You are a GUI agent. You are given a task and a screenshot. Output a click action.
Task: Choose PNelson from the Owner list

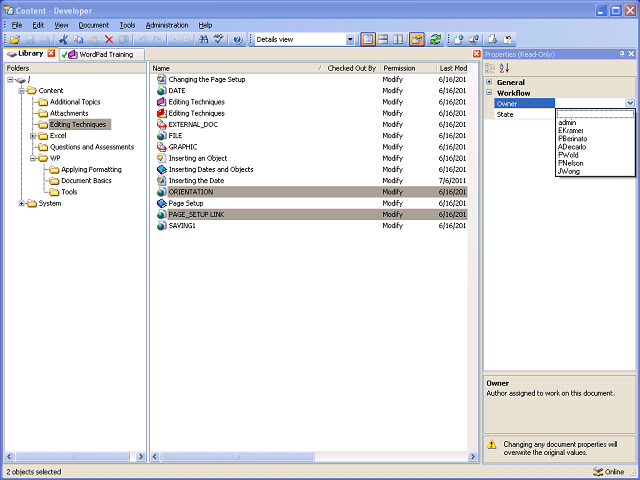click(x=571, y=163)
